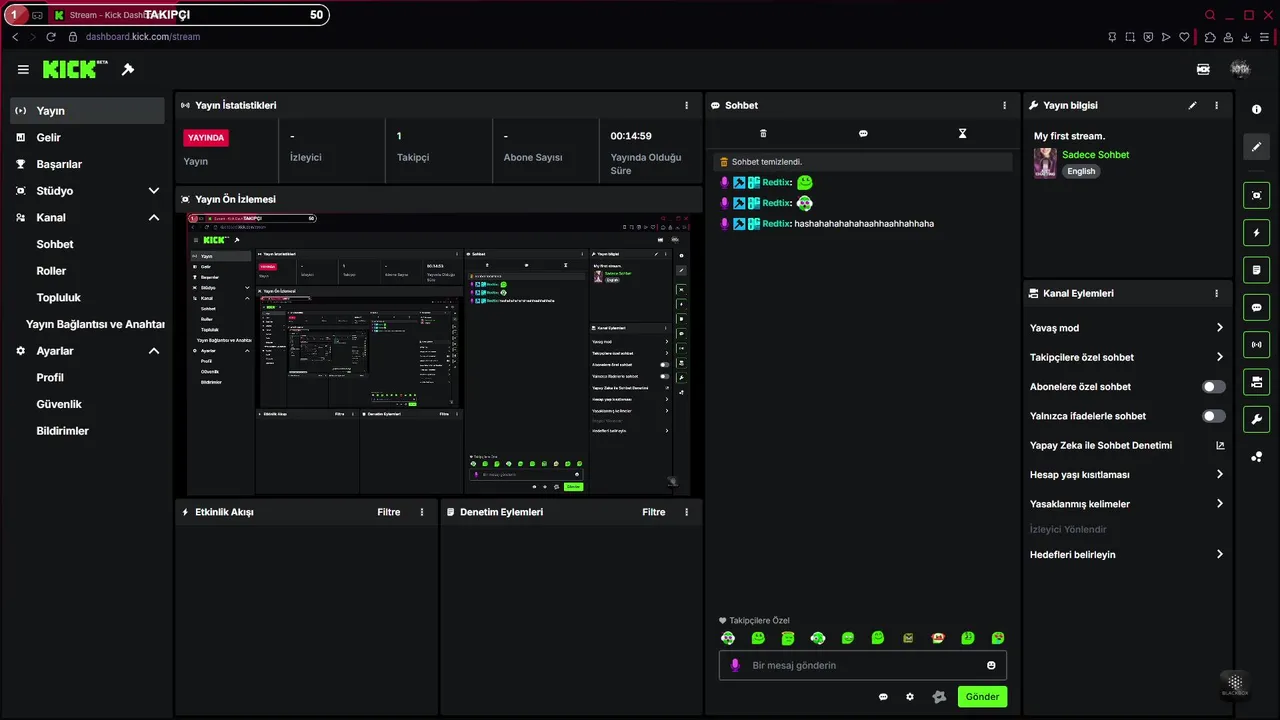The width and height of the screenshot is (1280, 720).
Task: Open the browser extensions puzzle icon
Action: coord(1210,37)
